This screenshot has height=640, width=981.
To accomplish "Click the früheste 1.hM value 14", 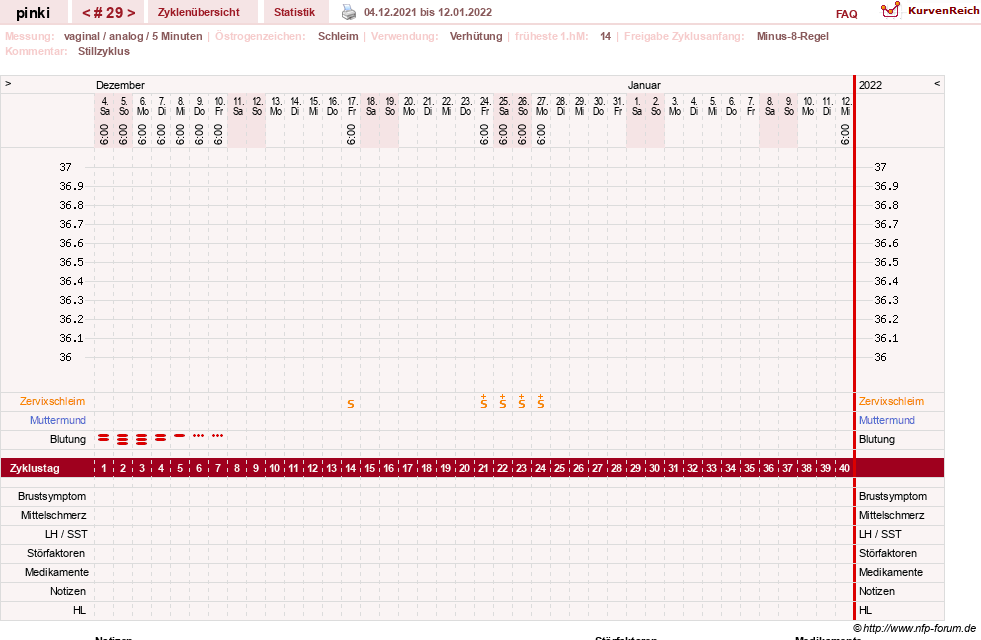I will point(606,36).
